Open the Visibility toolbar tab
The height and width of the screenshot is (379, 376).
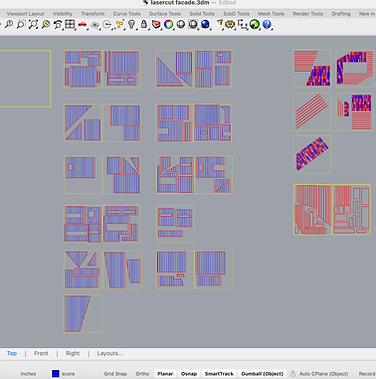pyautogui.click(x=63, y=14)
